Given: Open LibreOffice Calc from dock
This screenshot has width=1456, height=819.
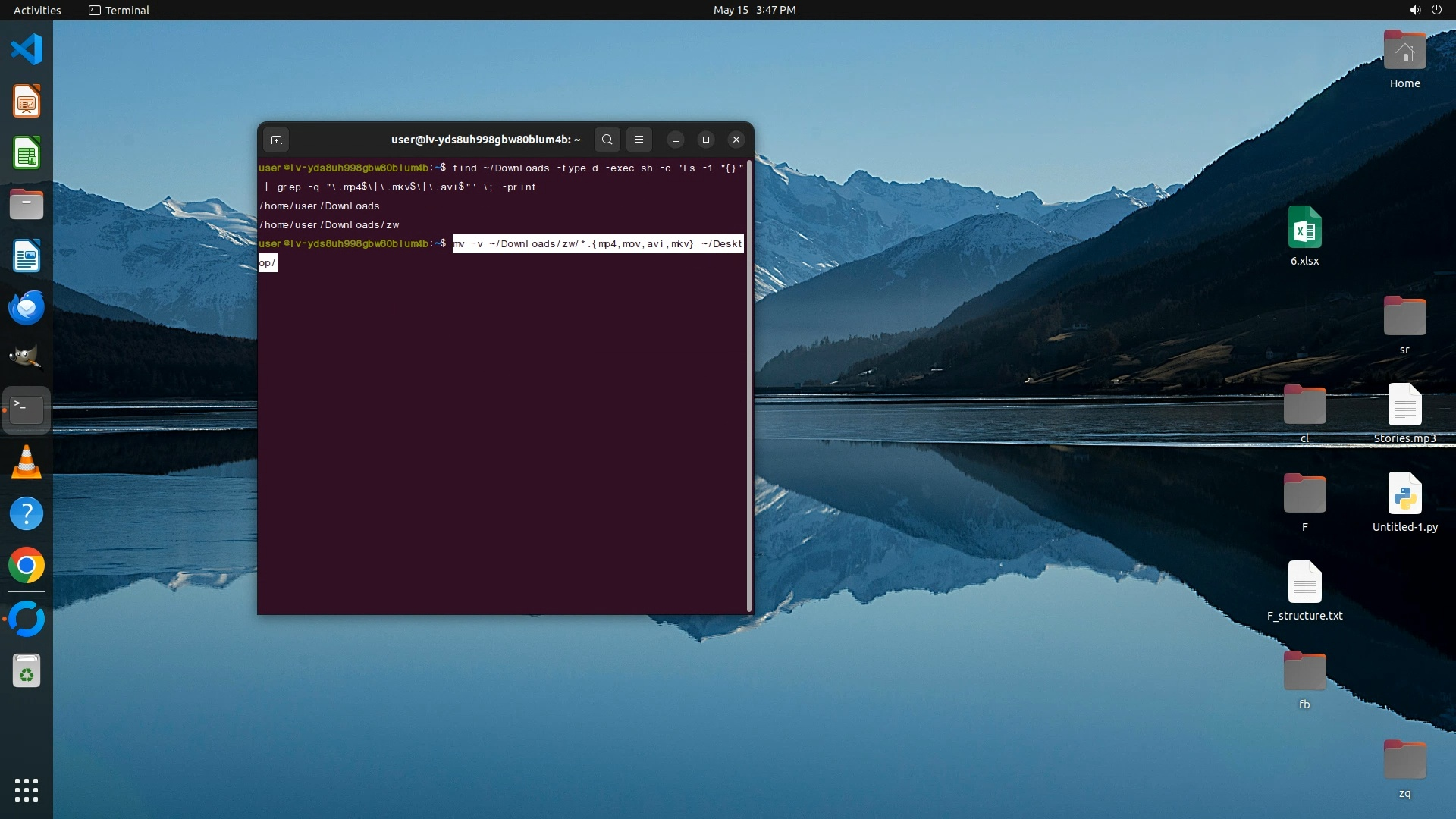Looking at the screenshot, I should tap(27, 153).
